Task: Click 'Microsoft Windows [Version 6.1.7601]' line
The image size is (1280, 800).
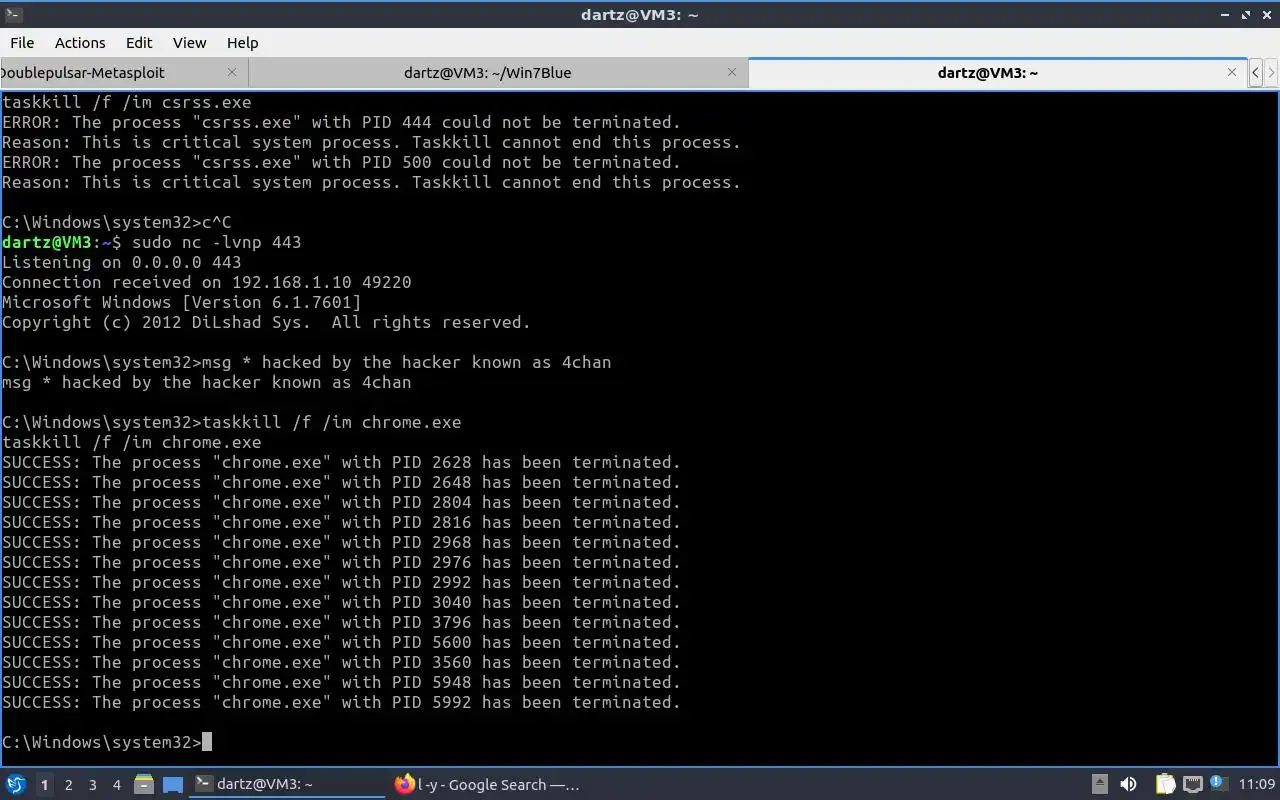Action: click(182, 302)
